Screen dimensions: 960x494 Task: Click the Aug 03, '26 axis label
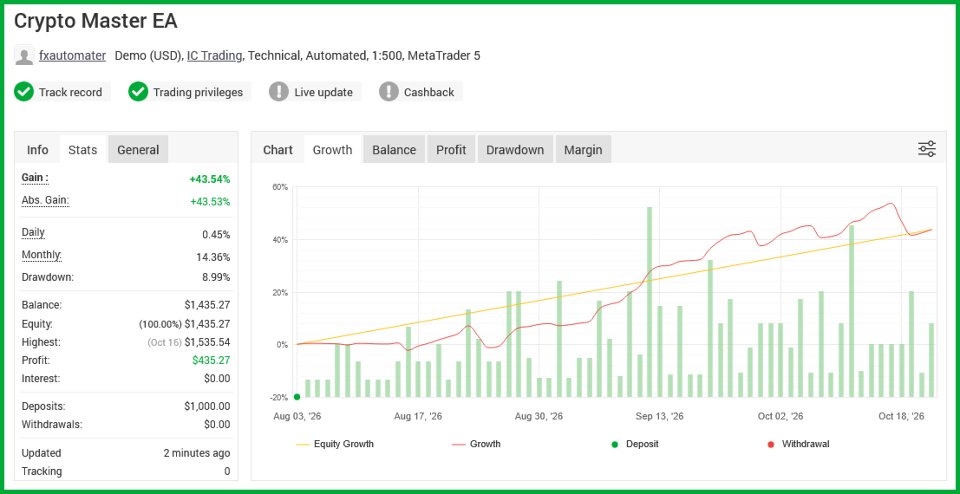(297, 416)
